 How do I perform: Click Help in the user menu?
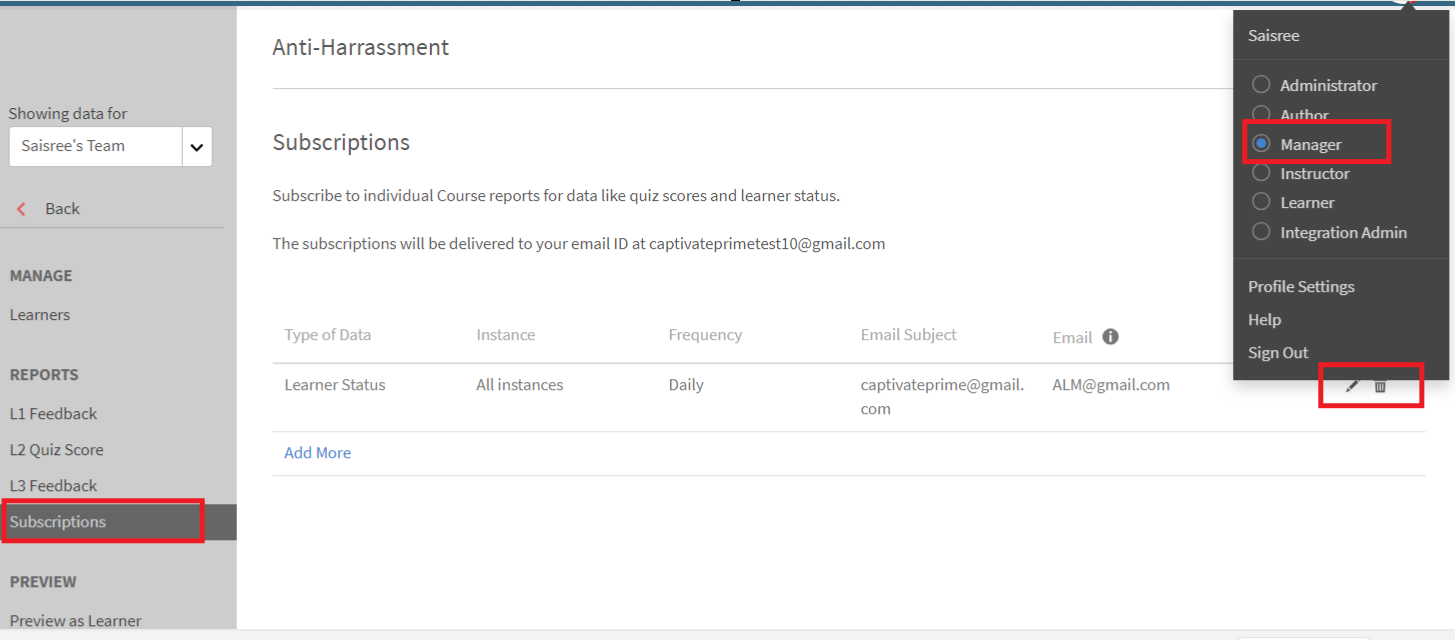coord(1264,320)
